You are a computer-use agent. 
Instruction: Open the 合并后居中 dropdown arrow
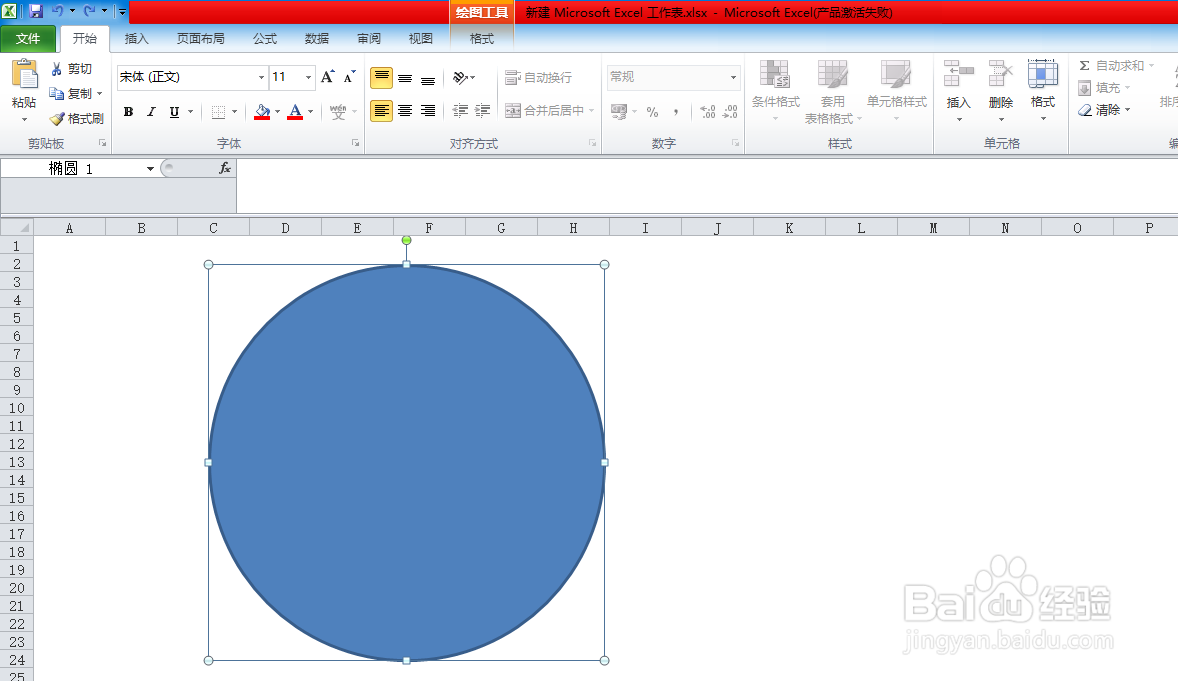point(592,110)
